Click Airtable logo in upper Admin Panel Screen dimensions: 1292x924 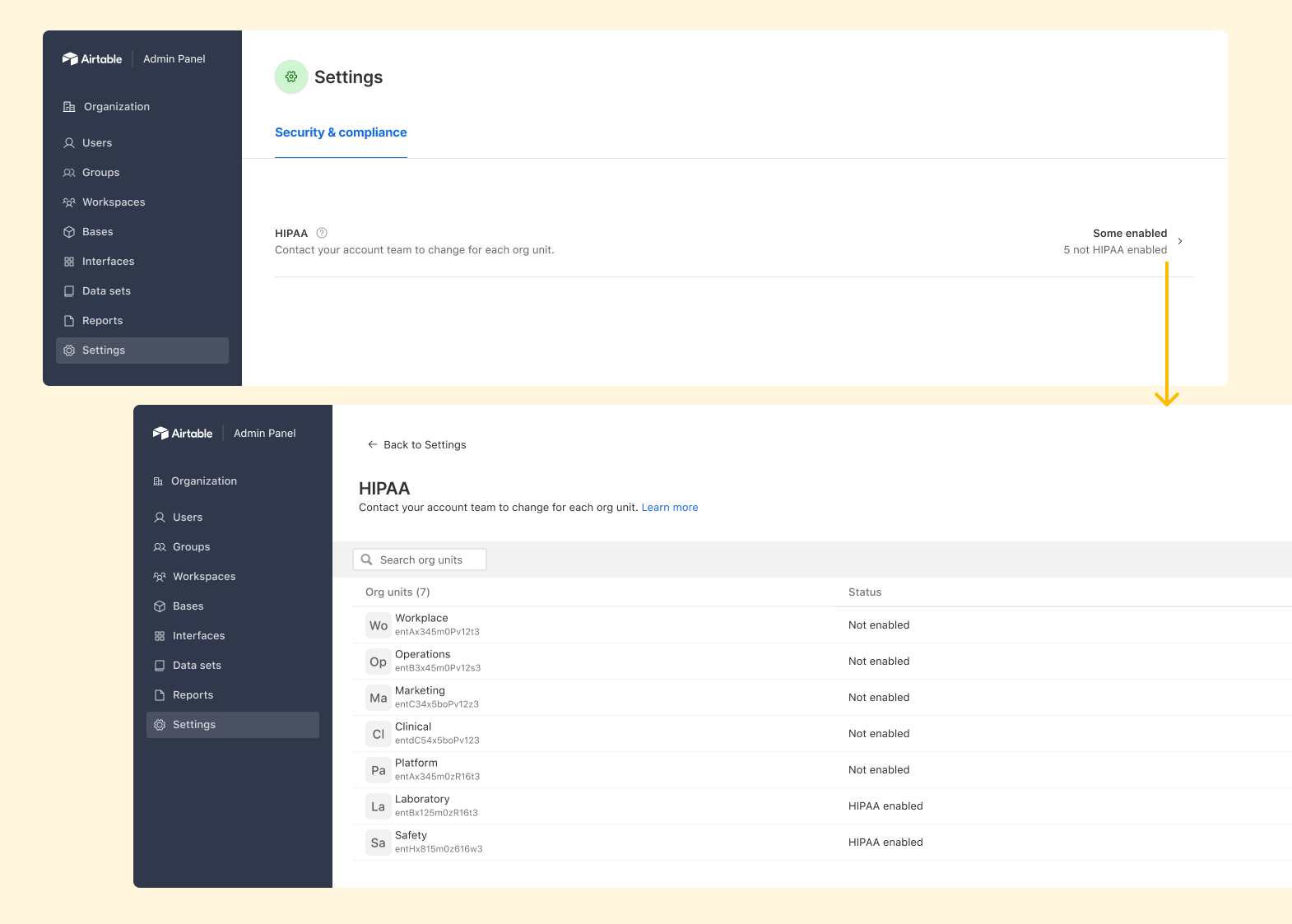pyautogui.click(x=92, y=58)
